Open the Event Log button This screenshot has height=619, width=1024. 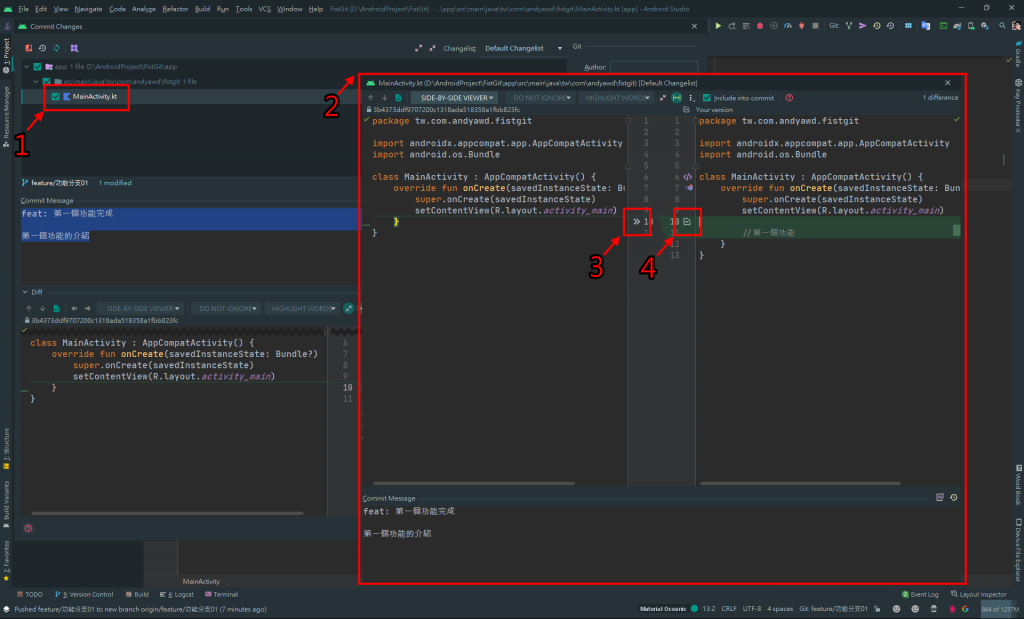coord(920,594)
